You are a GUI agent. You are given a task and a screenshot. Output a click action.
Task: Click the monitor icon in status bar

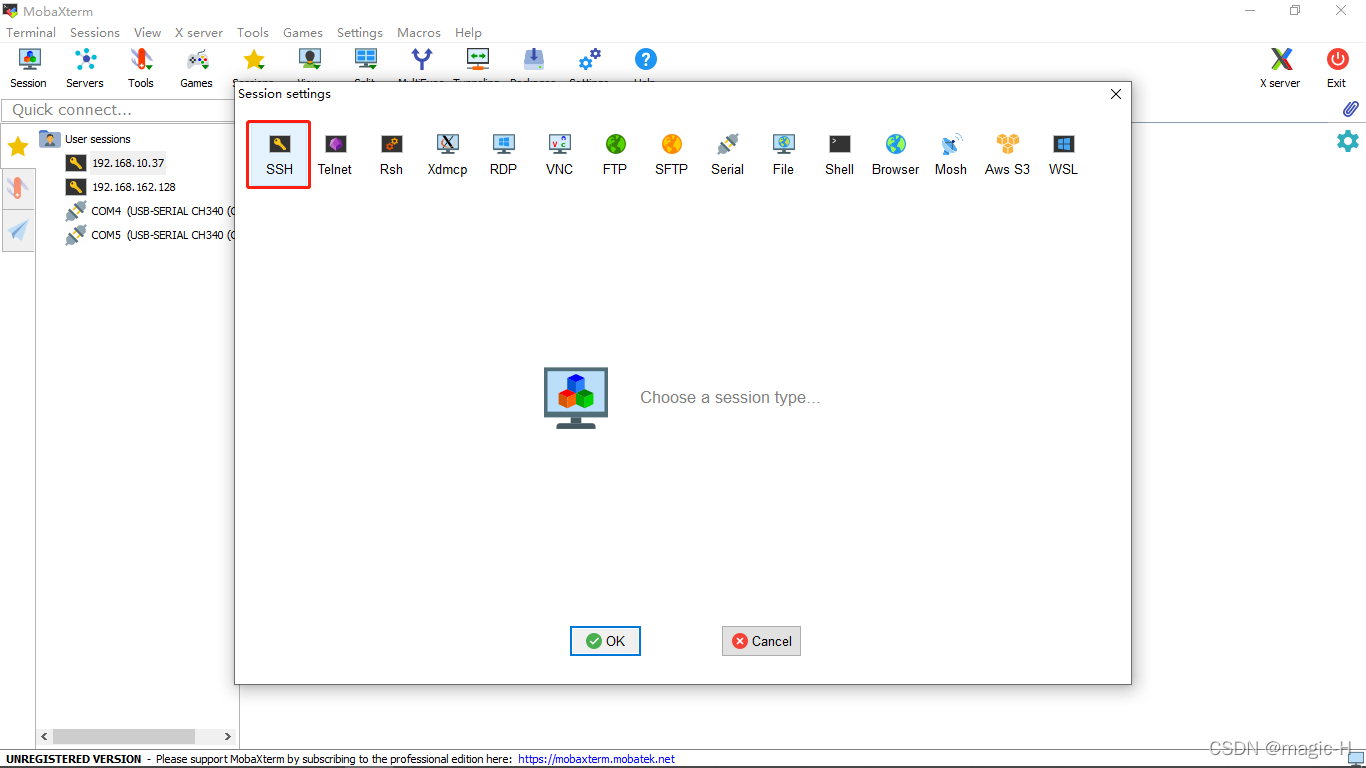pyautogui.click(x=1356, y=759)
